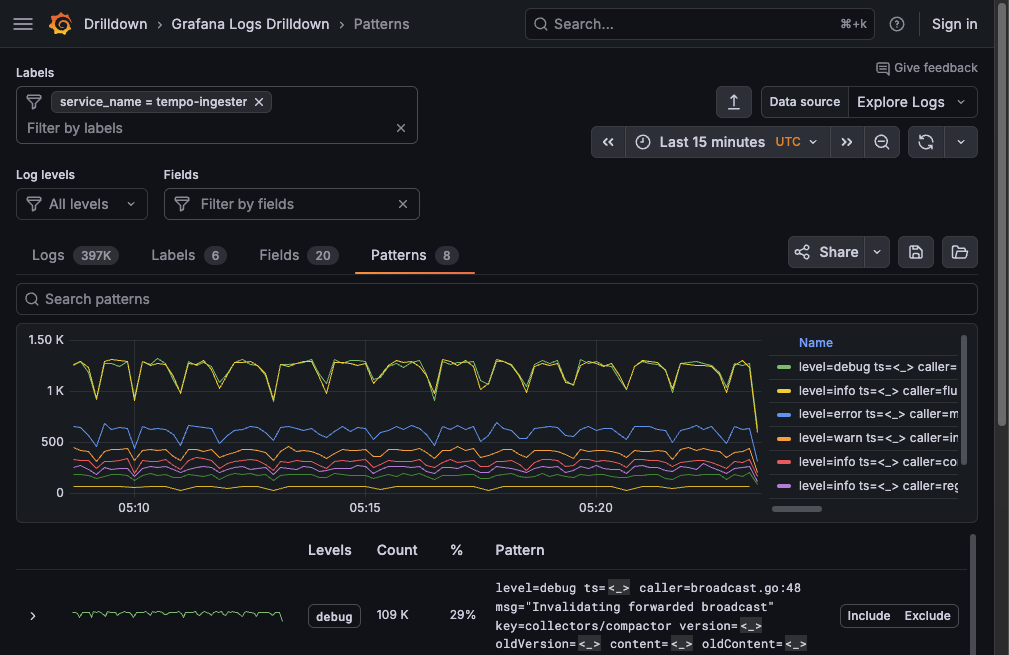Viewport: 1009px width, 655px height.
Task: Click the upload arrow icon near Data source
Action: tap(733, 101)
